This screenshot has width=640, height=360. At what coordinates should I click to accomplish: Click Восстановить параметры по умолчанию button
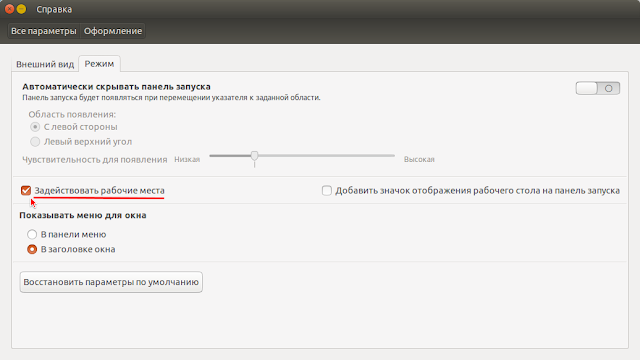(x=111, y=282)
